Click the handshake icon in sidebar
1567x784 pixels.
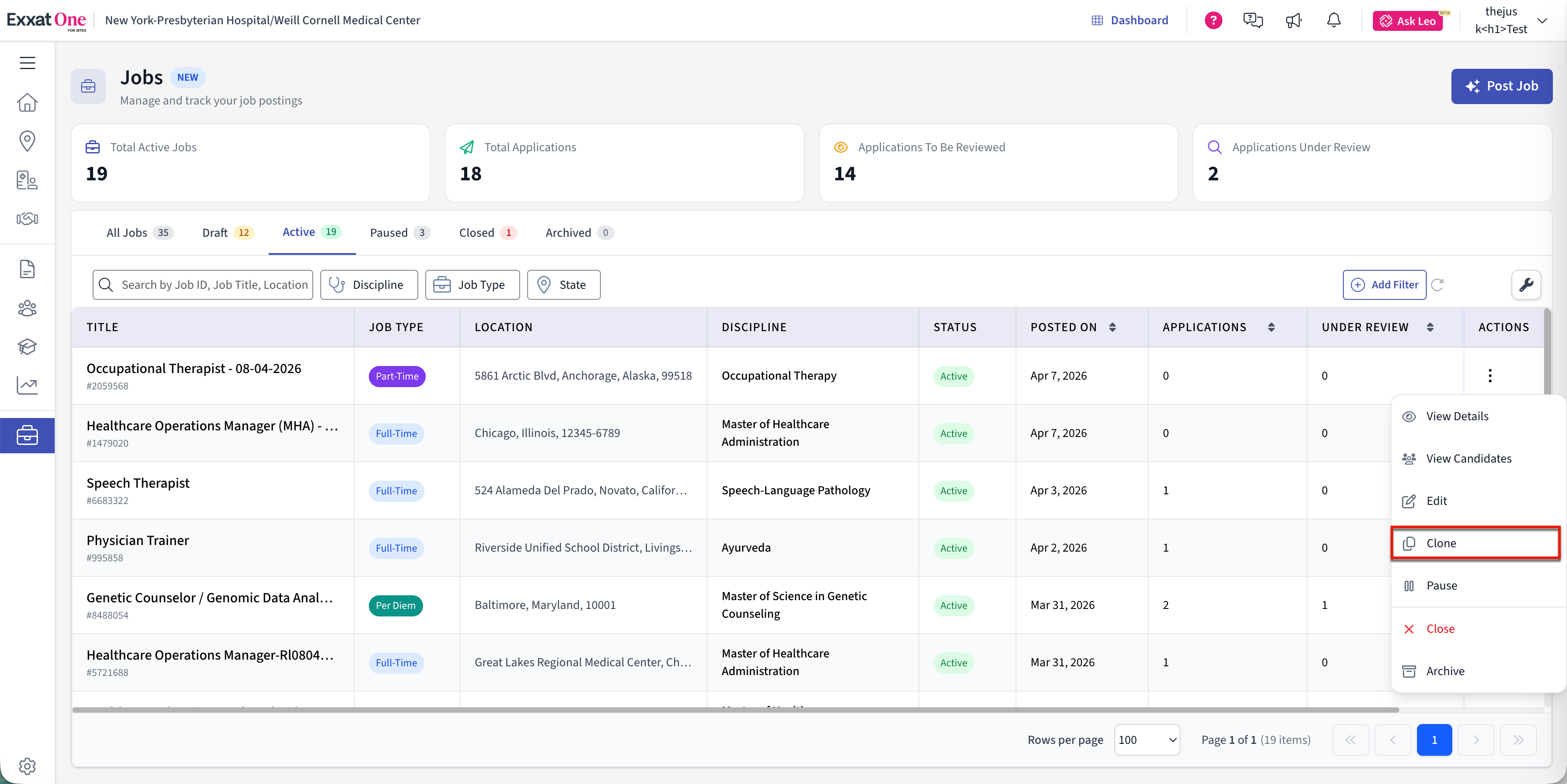[27, 219]
